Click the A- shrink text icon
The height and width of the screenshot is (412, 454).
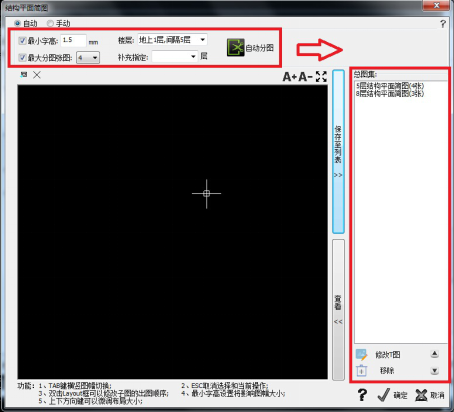[305, 77]
